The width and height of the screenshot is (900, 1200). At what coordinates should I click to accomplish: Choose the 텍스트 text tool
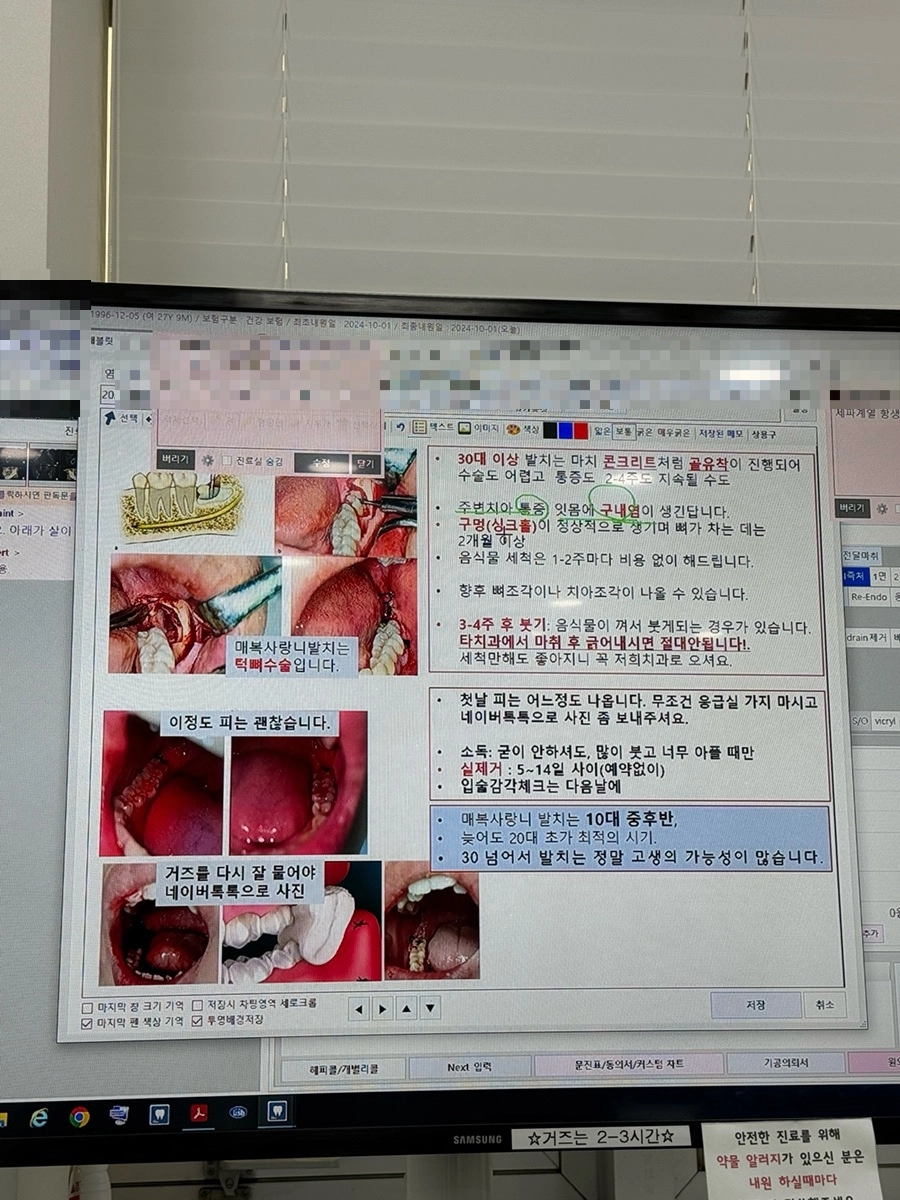point(434,427)
